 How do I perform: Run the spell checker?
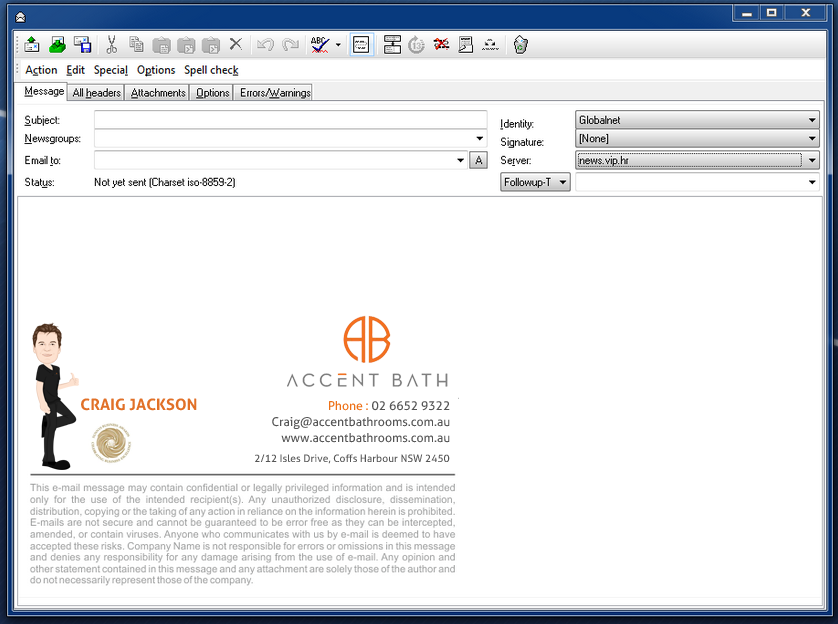pos(318,44)
